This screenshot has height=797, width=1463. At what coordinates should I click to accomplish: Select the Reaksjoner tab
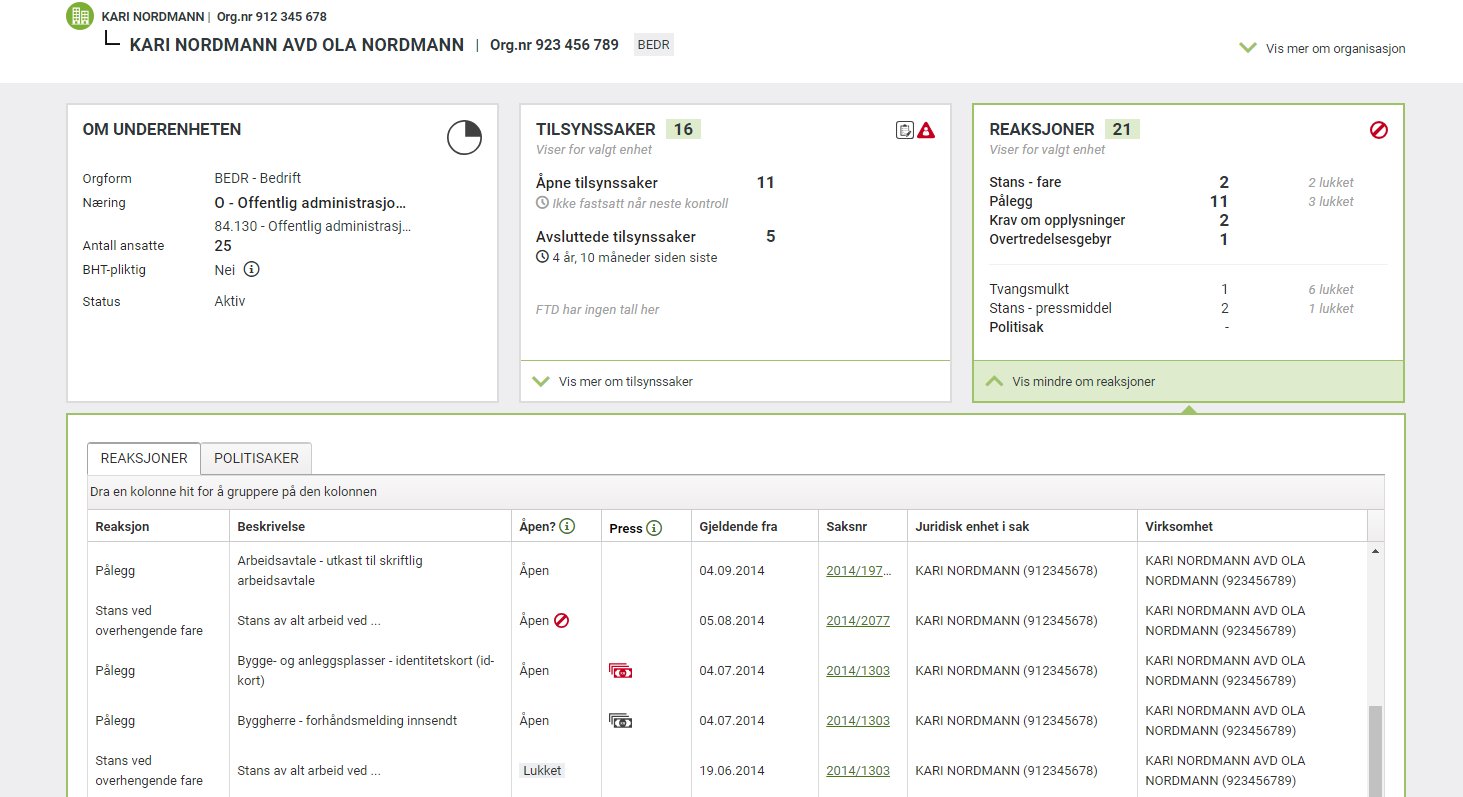click(x=144, y=458)
